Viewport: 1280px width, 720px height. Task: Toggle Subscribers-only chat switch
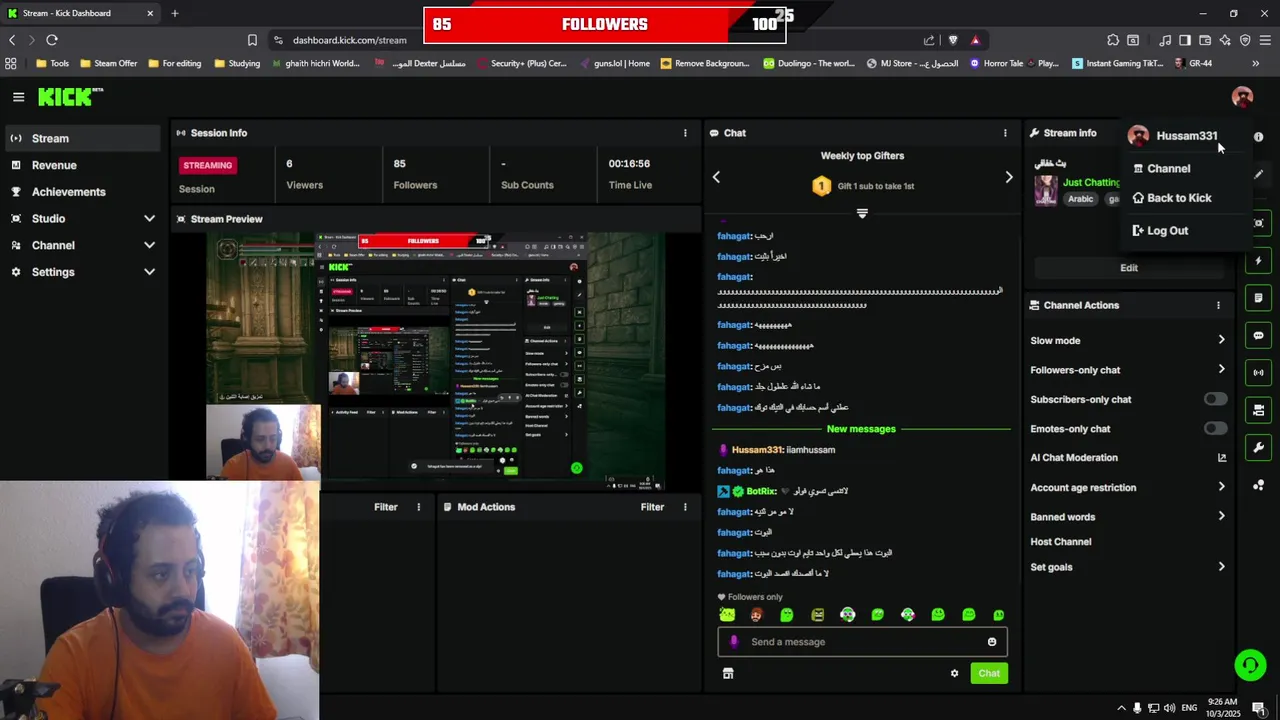point(1215,399)
